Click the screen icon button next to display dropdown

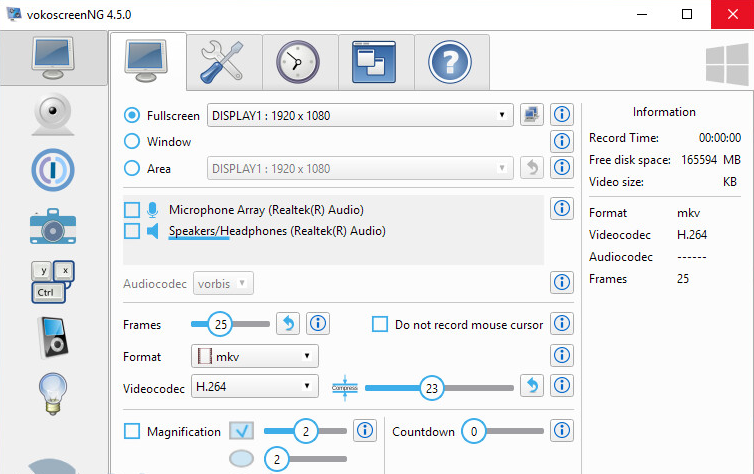(x=532, y=114)
